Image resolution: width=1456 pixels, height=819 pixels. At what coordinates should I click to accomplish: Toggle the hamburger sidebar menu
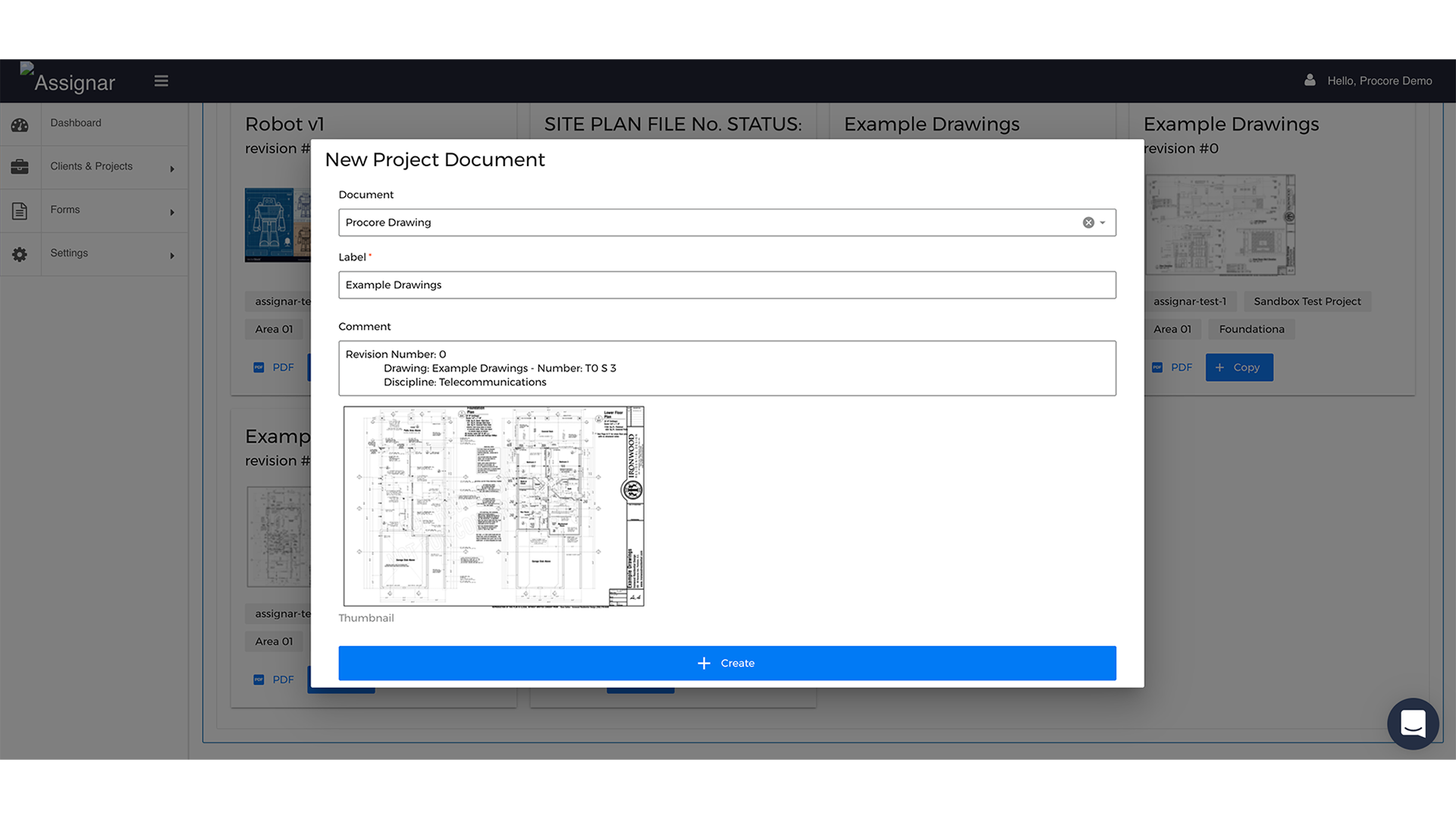tap(161, 81)
